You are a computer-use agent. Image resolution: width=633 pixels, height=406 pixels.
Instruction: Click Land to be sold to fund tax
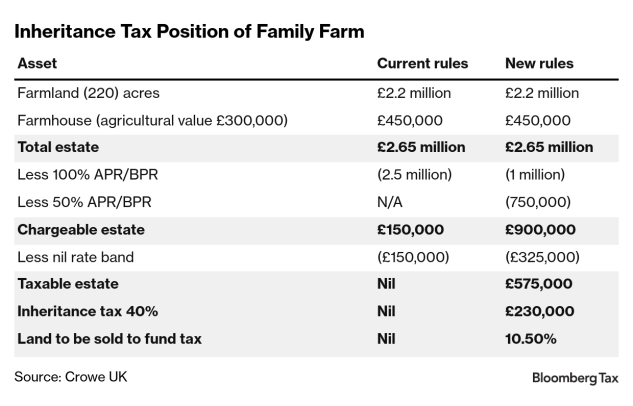pyautogui.click(x=109, y=338)
